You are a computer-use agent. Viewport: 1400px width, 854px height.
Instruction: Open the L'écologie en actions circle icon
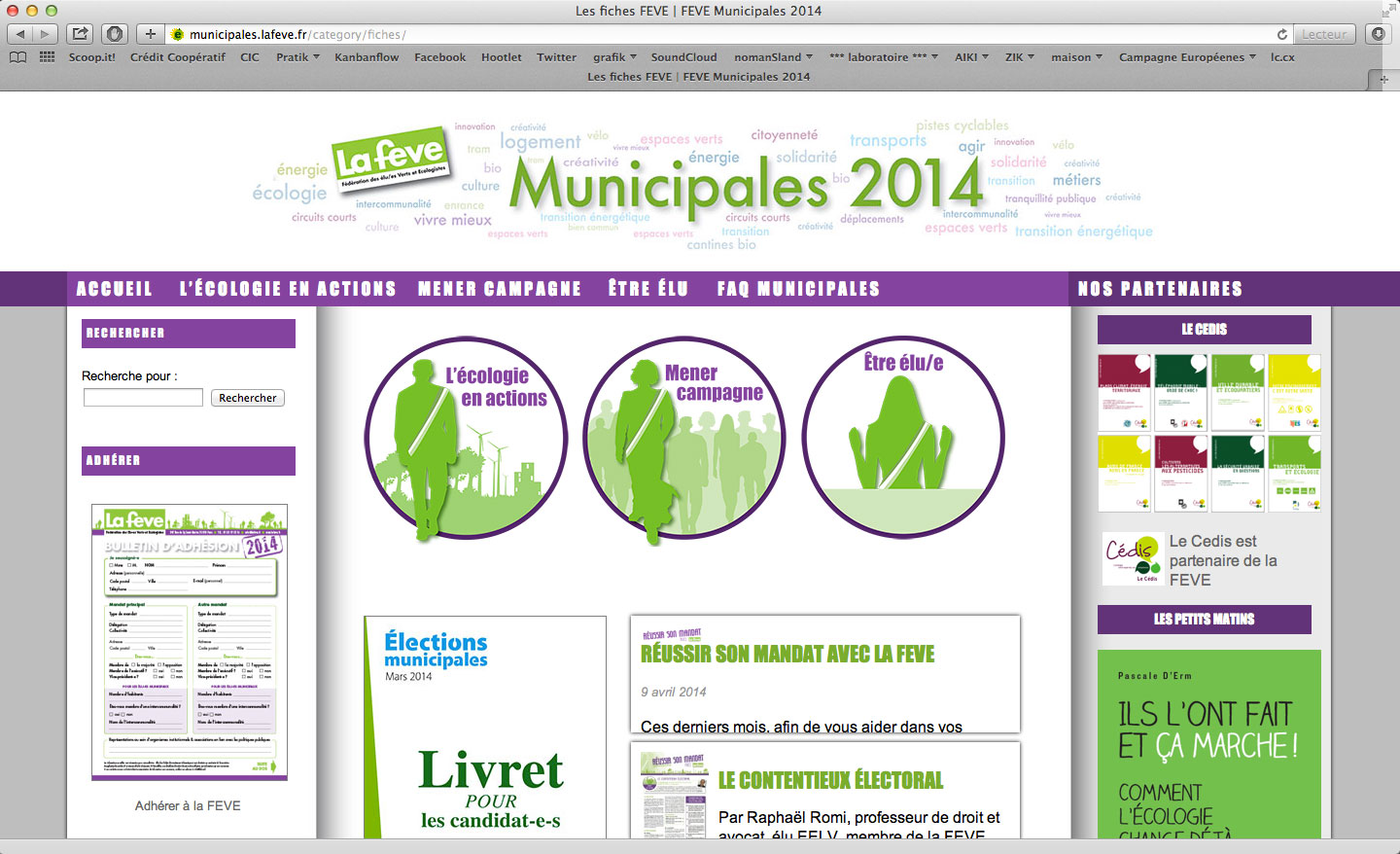466,438
